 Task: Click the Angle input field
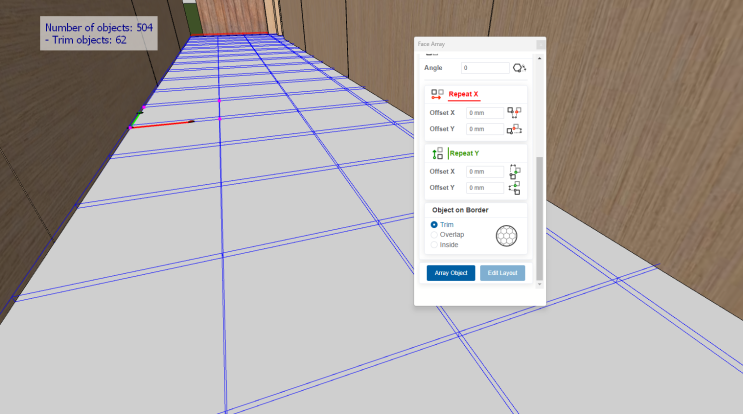(x=485, y=68)
